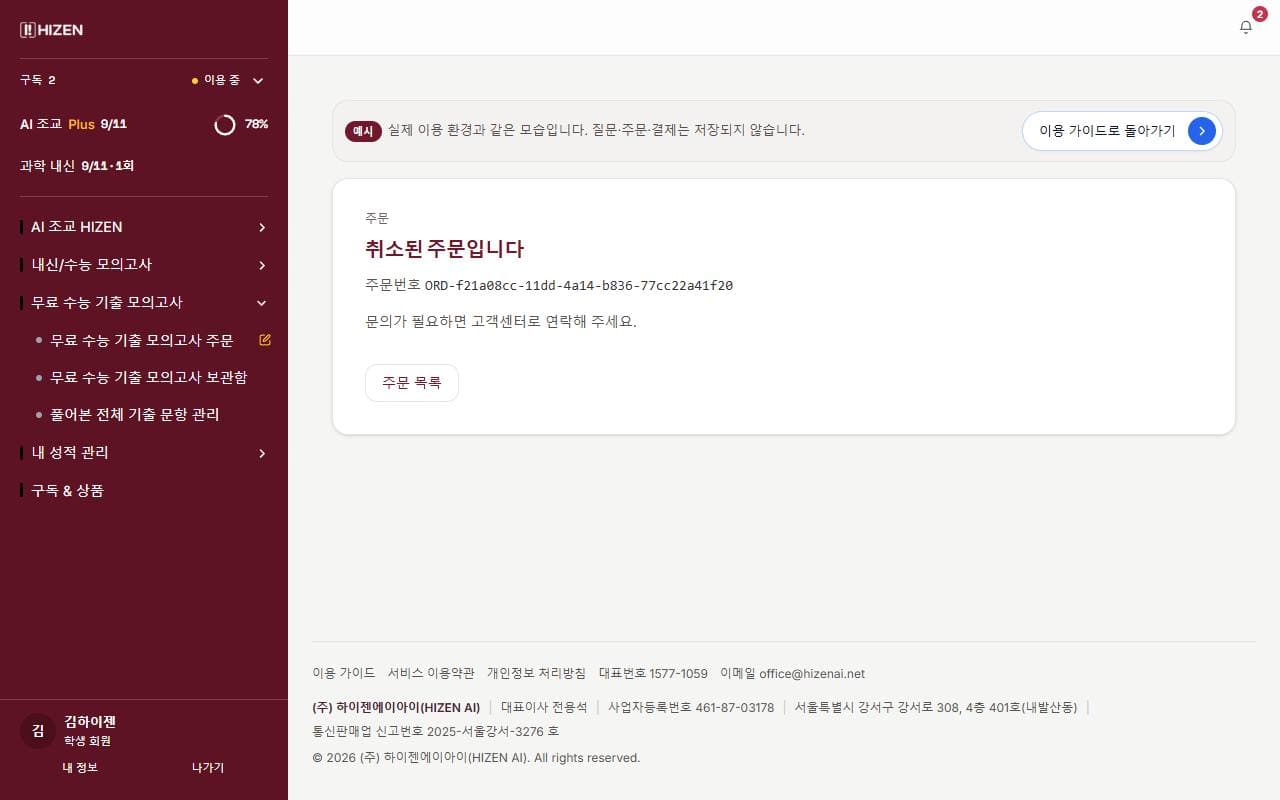
Task: Open 개인정보 처리방침 footer link
Action: pyautogui.click(x=536, y=673)
